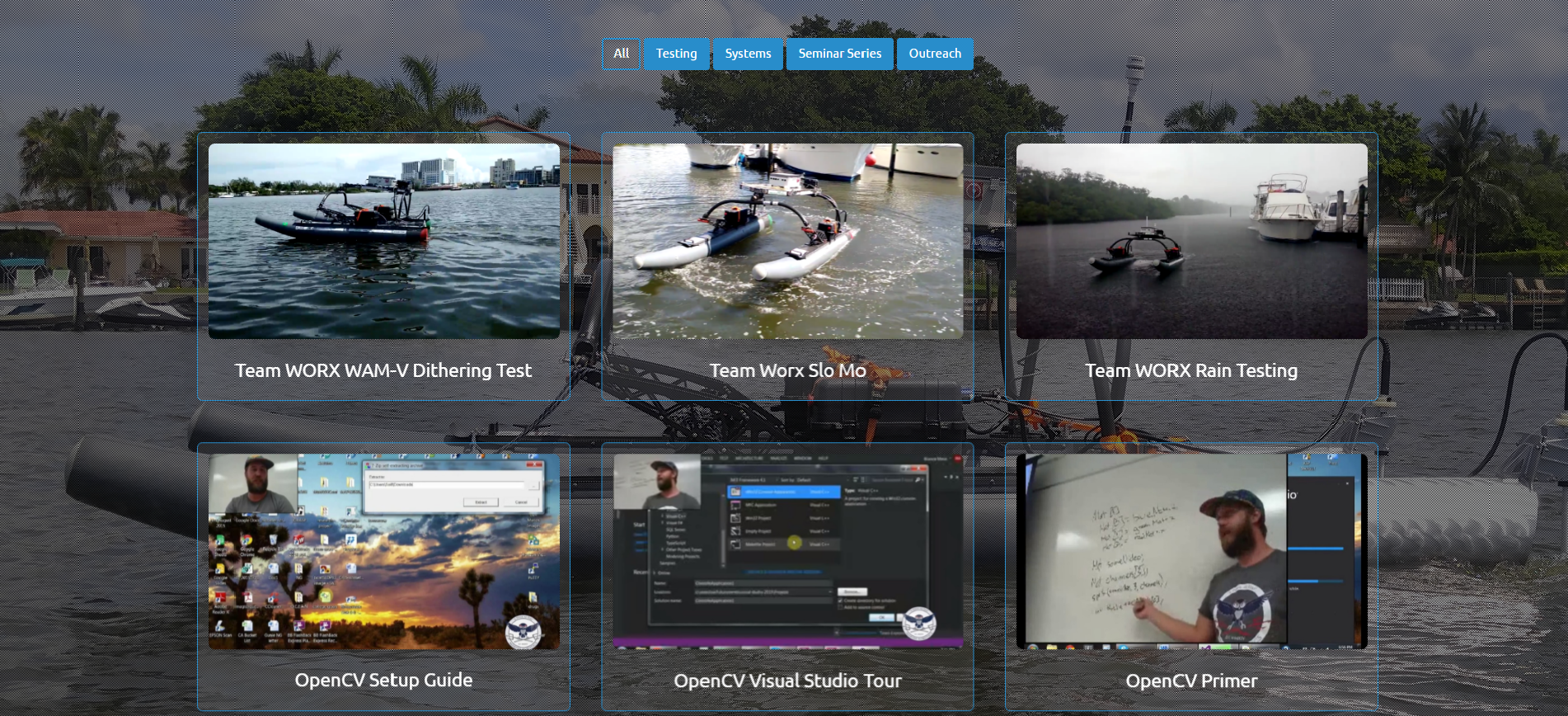Viewport: 1568px width, 716px height.
Task: Select the All filter tab
Action: coord(621,54)
